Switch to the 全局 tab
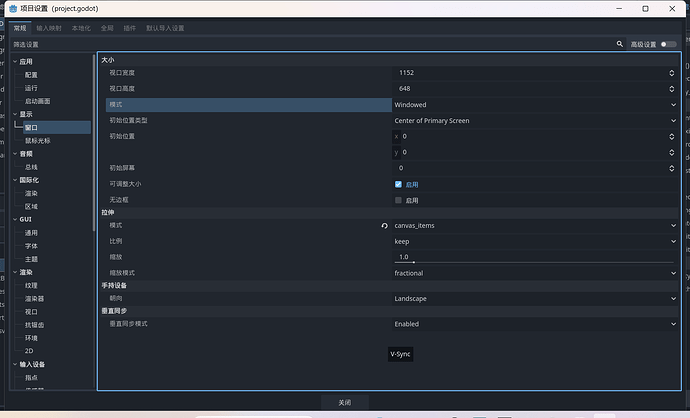This screenshot has height=418, width=690. [107, 28]
